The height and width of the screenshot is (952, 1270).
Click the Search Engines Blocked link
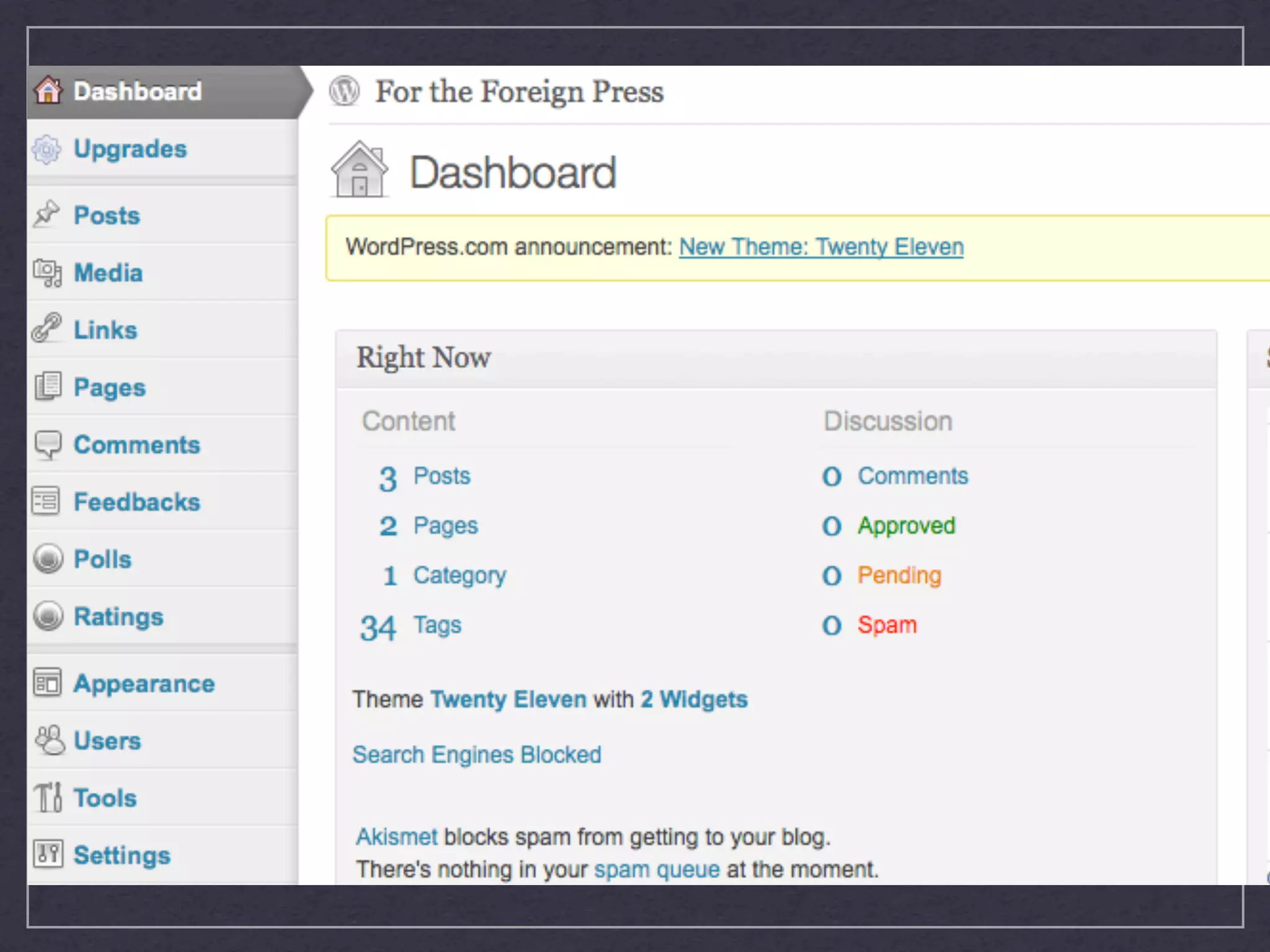pyautogui.click(x=477, y=755)
